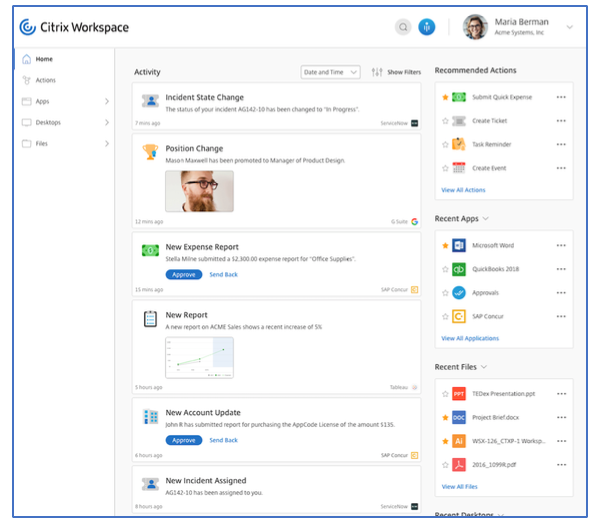The width and height of the screenshot is (599, 529).
Task: Click the SAP Concur app icon
Action: 458,316
